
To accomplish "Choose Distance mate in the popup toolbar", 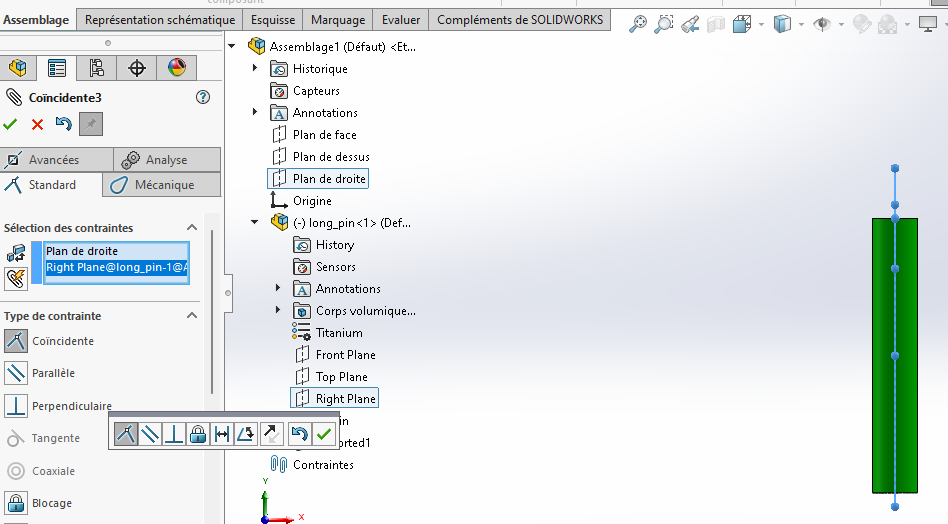I will [x=222, y=434].
